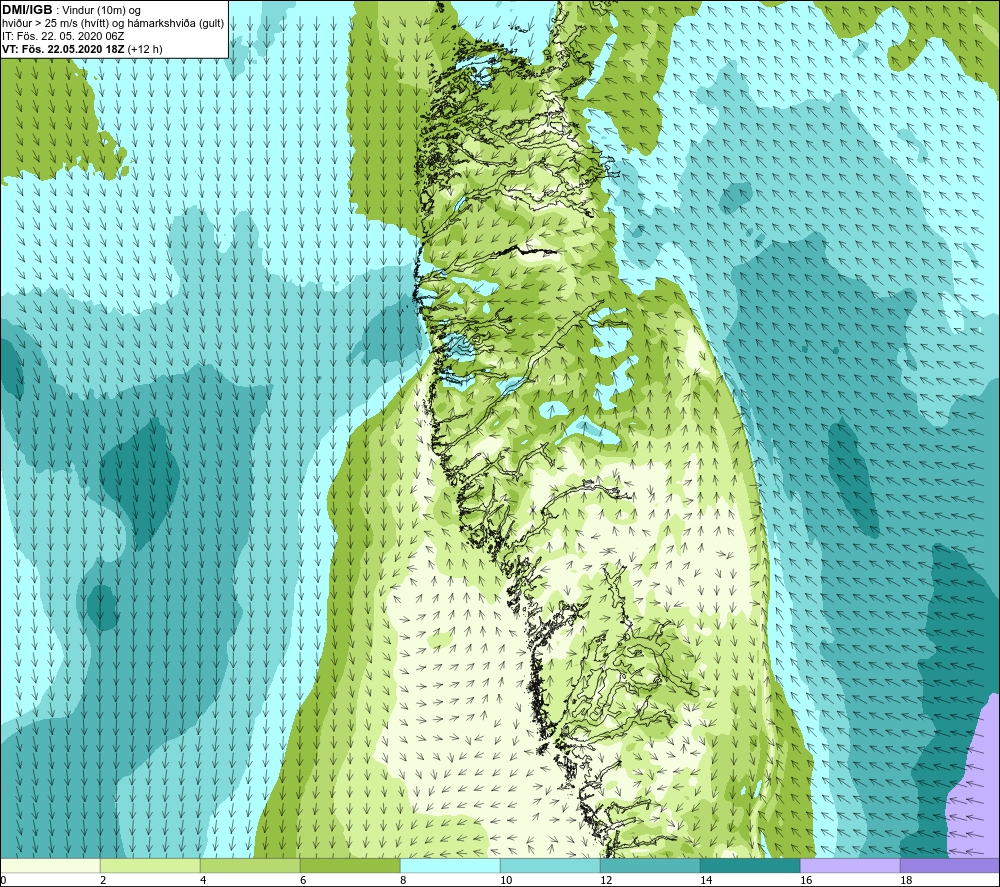Image resolution: width=1000 pixels, height=887 pixels.
Task: Click the legend scale label '0'
Action: click(3, 880)
